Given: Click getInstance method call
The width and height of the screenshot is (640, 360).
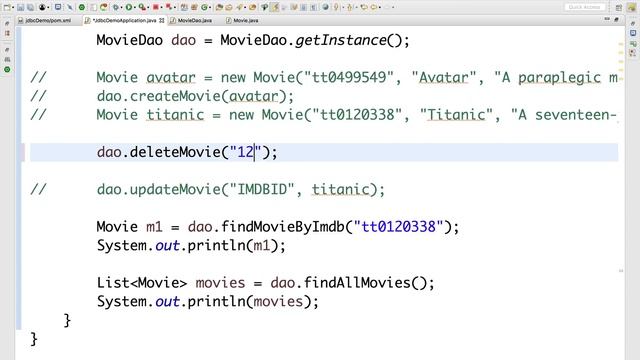Looking at the screenshot, I should click(x=341, y=40).
